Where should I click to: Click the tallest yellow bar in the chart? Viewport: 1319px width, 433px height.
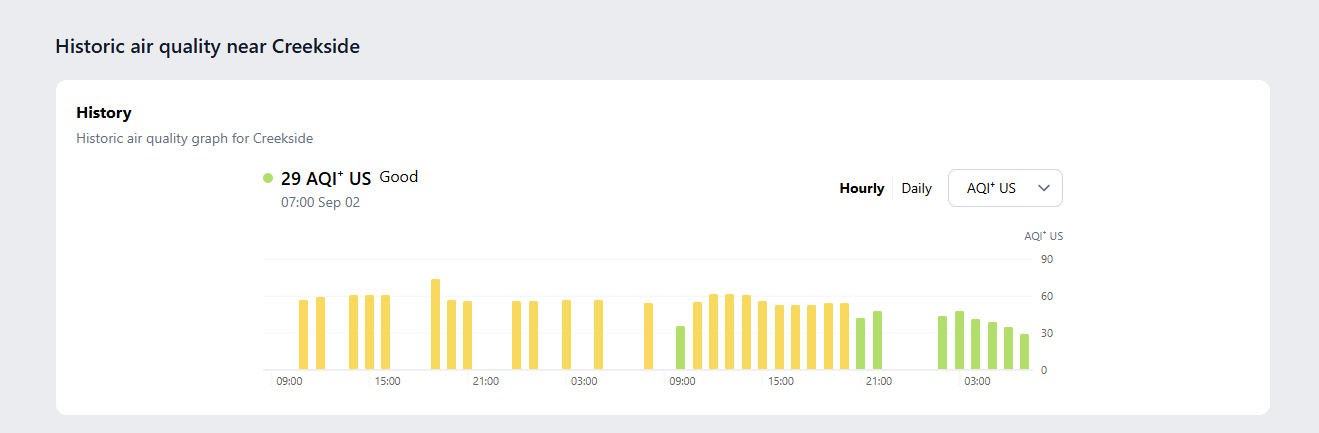click(435, 324)
